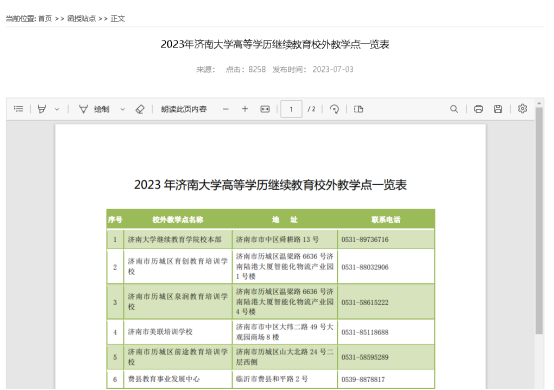Go to 首页 breadcrumb link

click(x=45, y=18)
